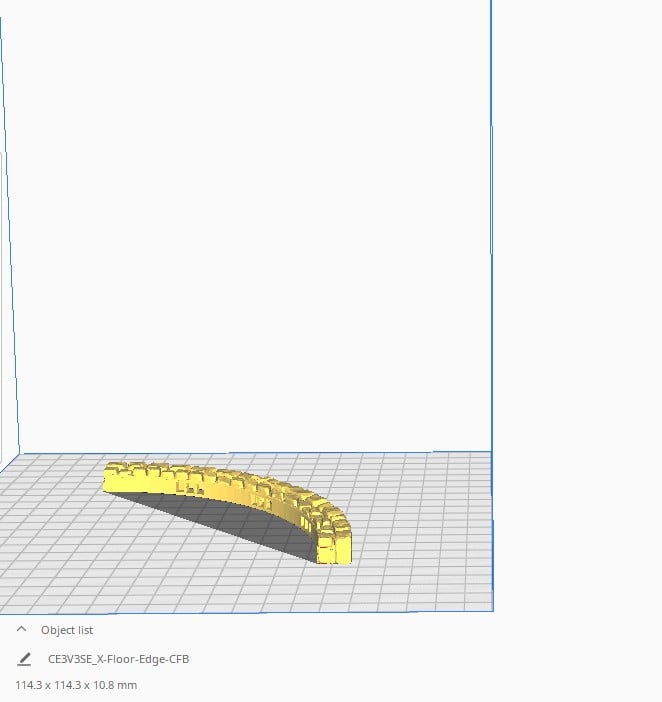Click the embossed lettering on the model's side
The height and width of the screenshot is (702, 662).
[190, 487]
